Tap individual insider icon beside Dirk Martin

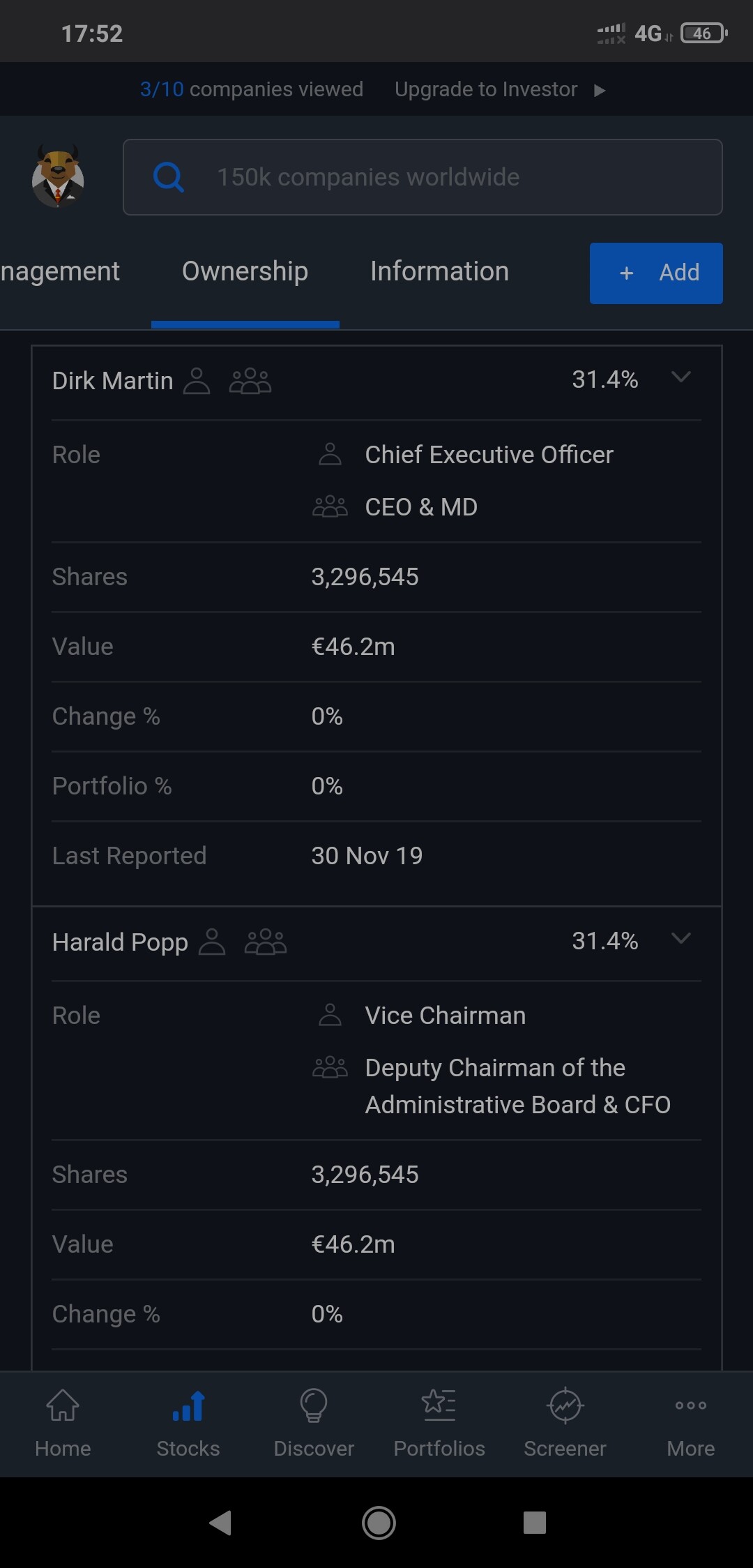[197, 381]
